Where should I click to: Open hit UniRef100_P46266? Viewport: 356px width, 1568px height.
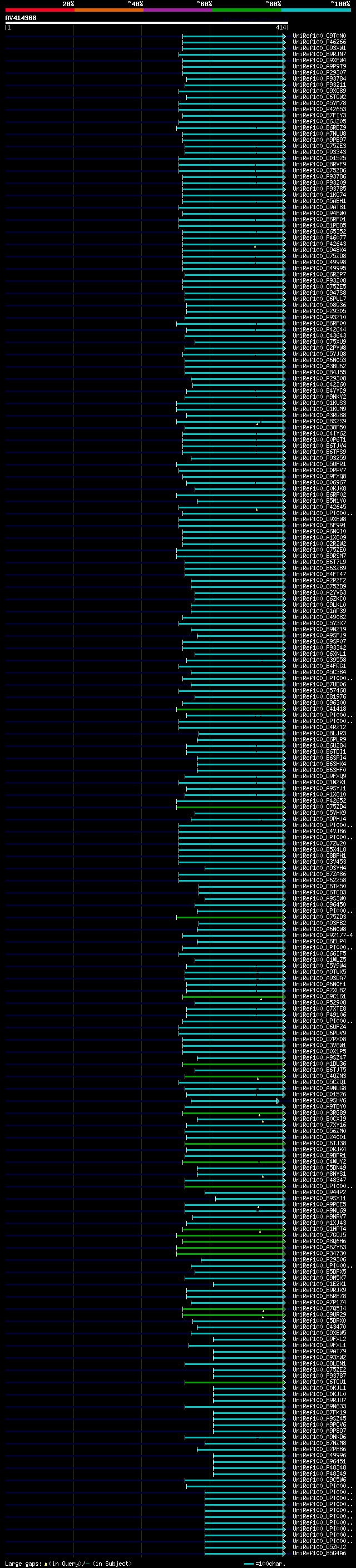pyautogui.click(x=319, y=42)
